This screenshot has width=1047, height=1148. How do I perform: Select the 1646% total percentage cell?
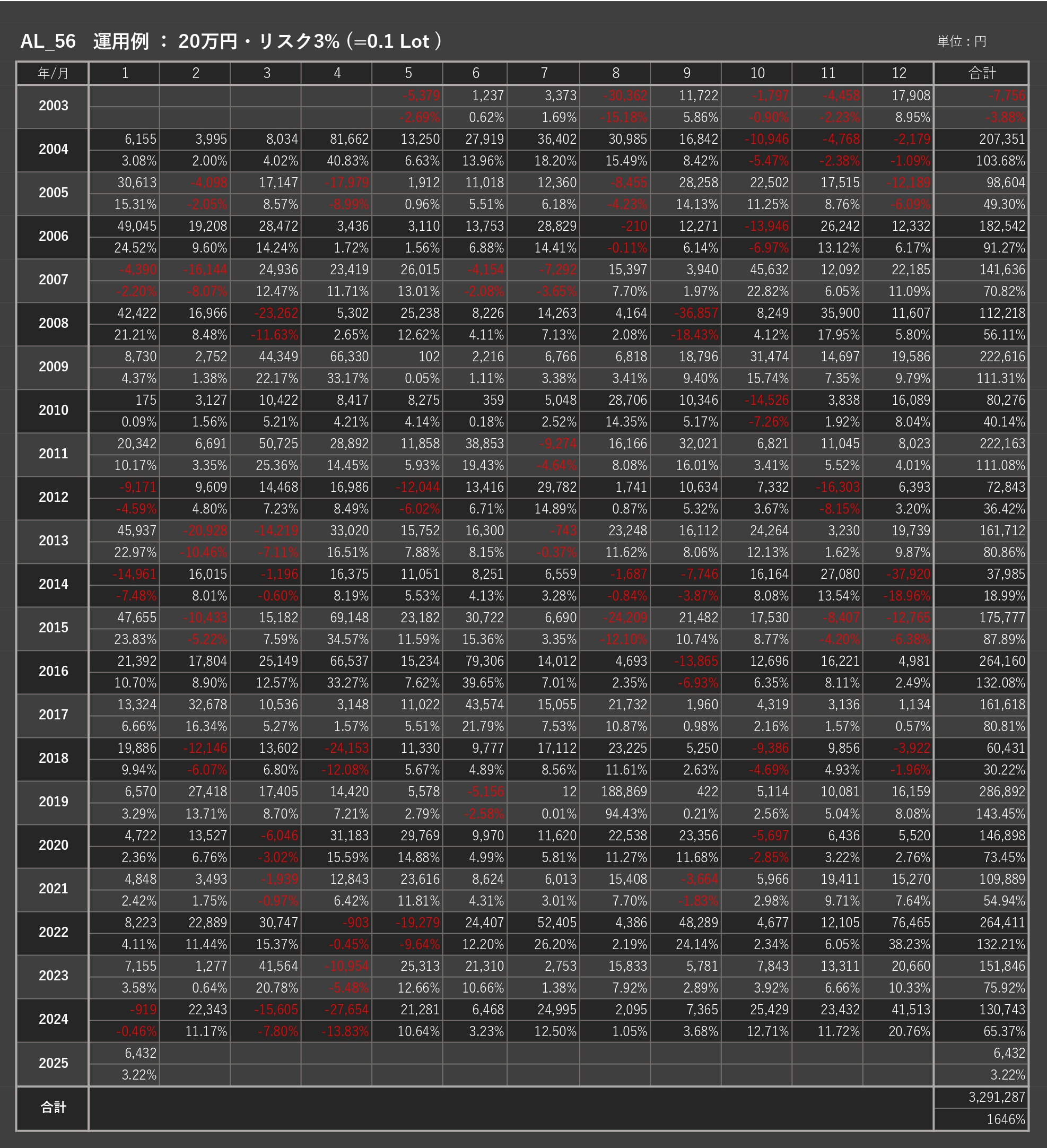click(x=1005, y=1119)
